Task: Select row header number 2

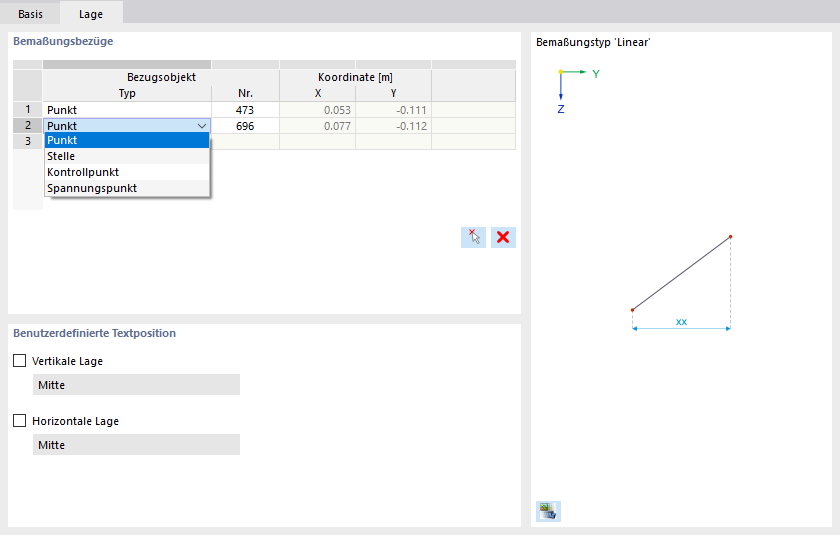Action: [27, 125]
